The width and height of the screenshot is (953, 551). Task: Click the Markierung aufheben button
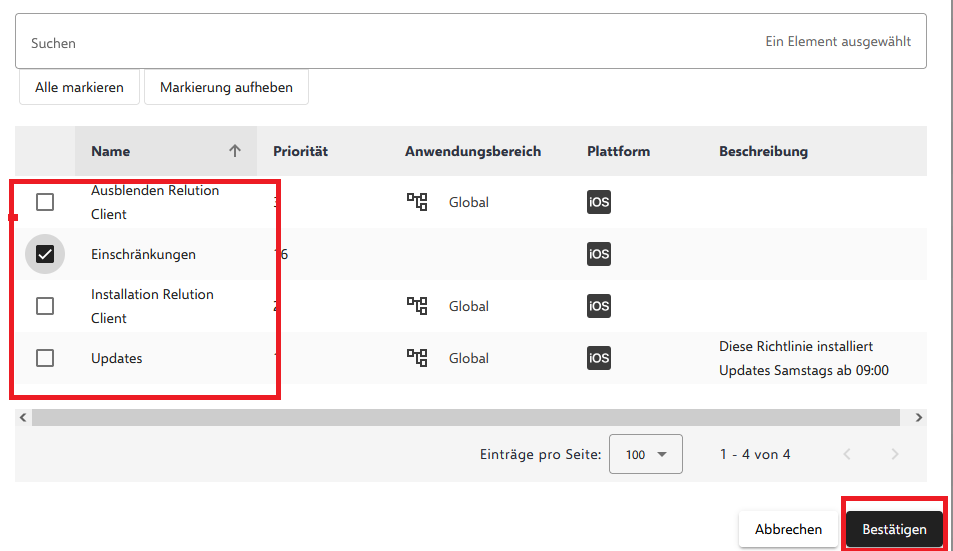point(226,87)
